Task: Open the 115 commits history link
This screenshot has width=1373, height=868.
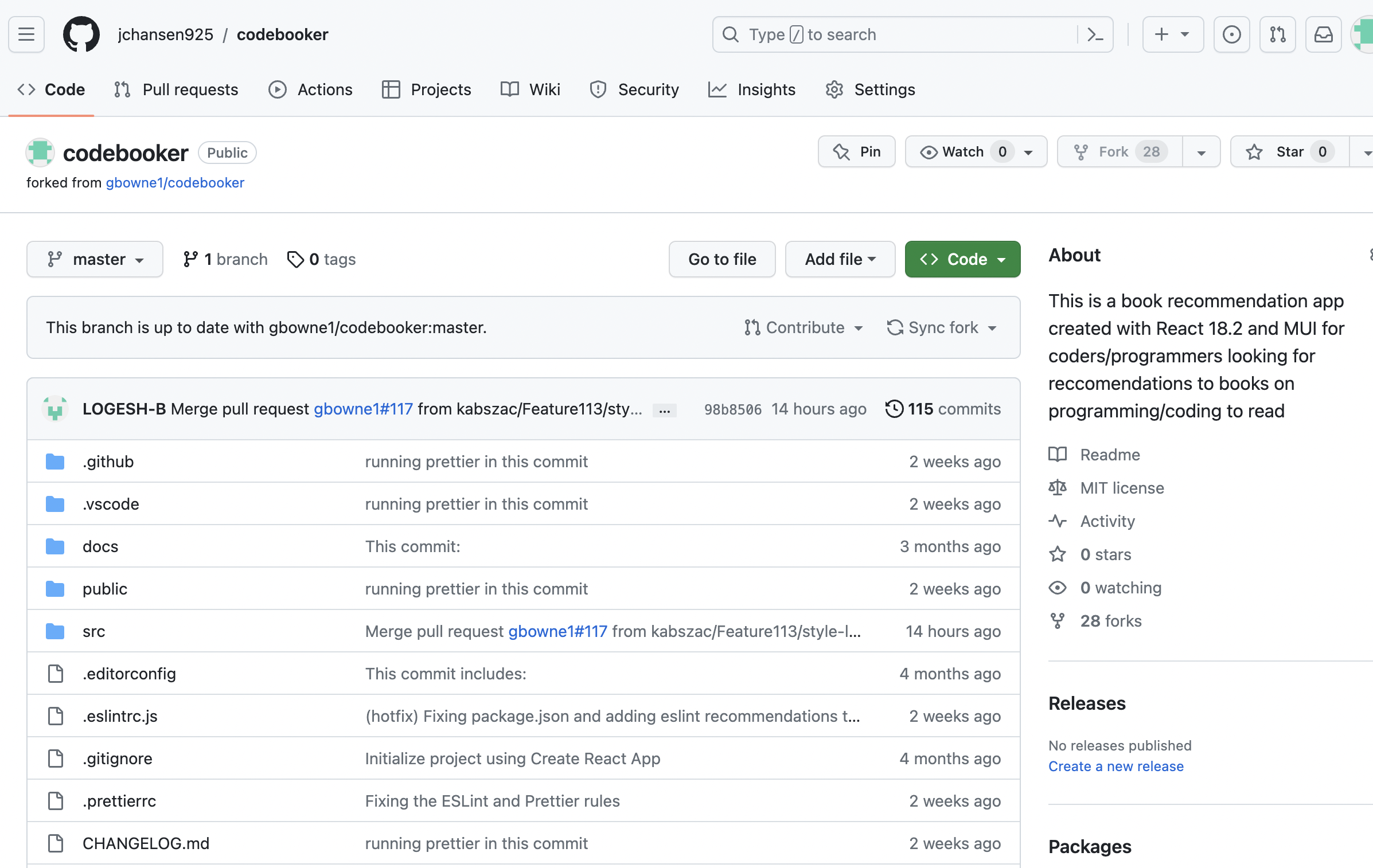Action: pos(943,409)
